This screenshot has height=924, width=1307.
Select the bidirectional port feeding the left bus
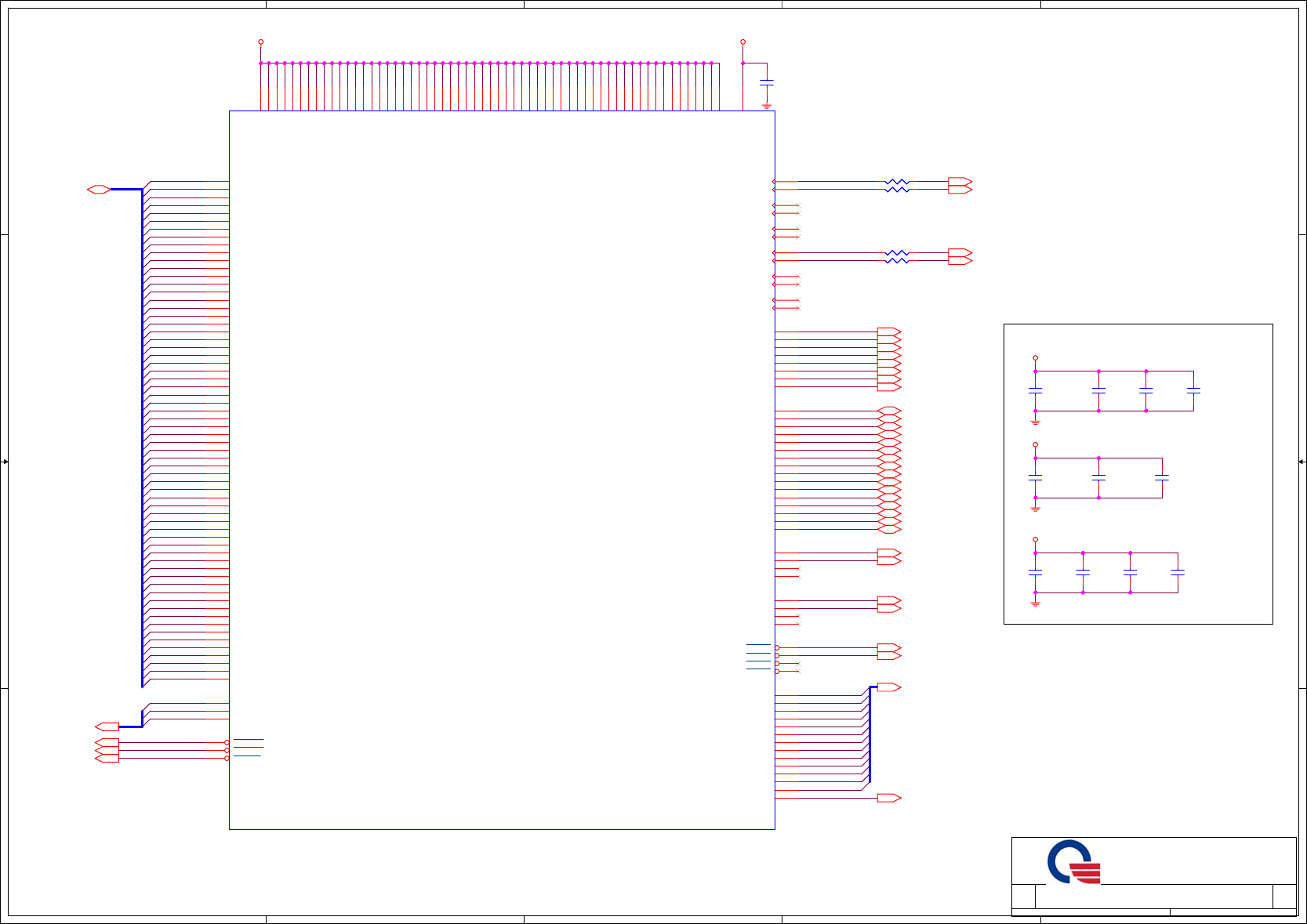click(x=99, y=189)
